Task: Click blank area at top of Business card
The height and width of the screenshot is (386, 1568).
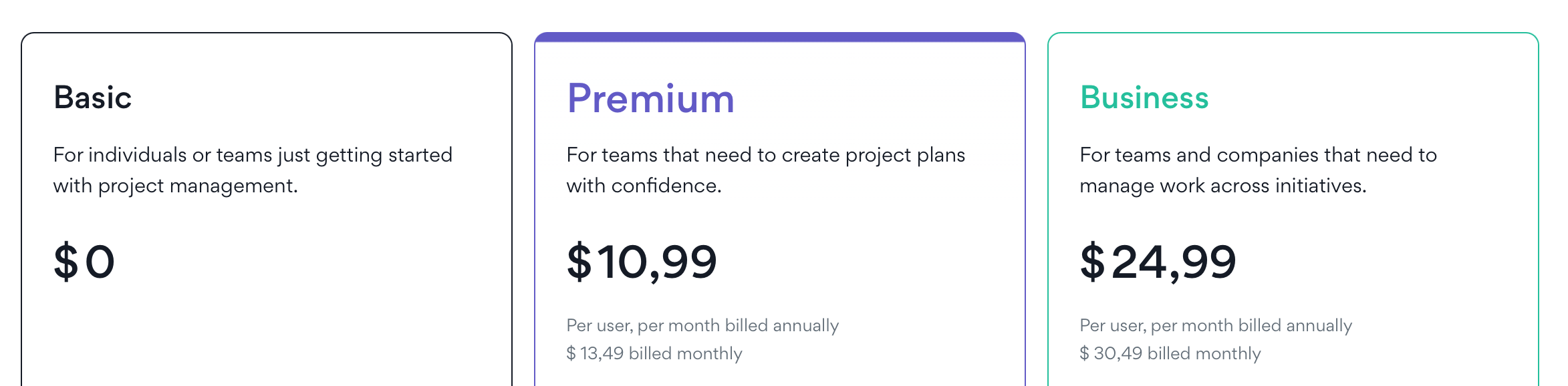Action: pyautogui.click(x=1293, y=57)
